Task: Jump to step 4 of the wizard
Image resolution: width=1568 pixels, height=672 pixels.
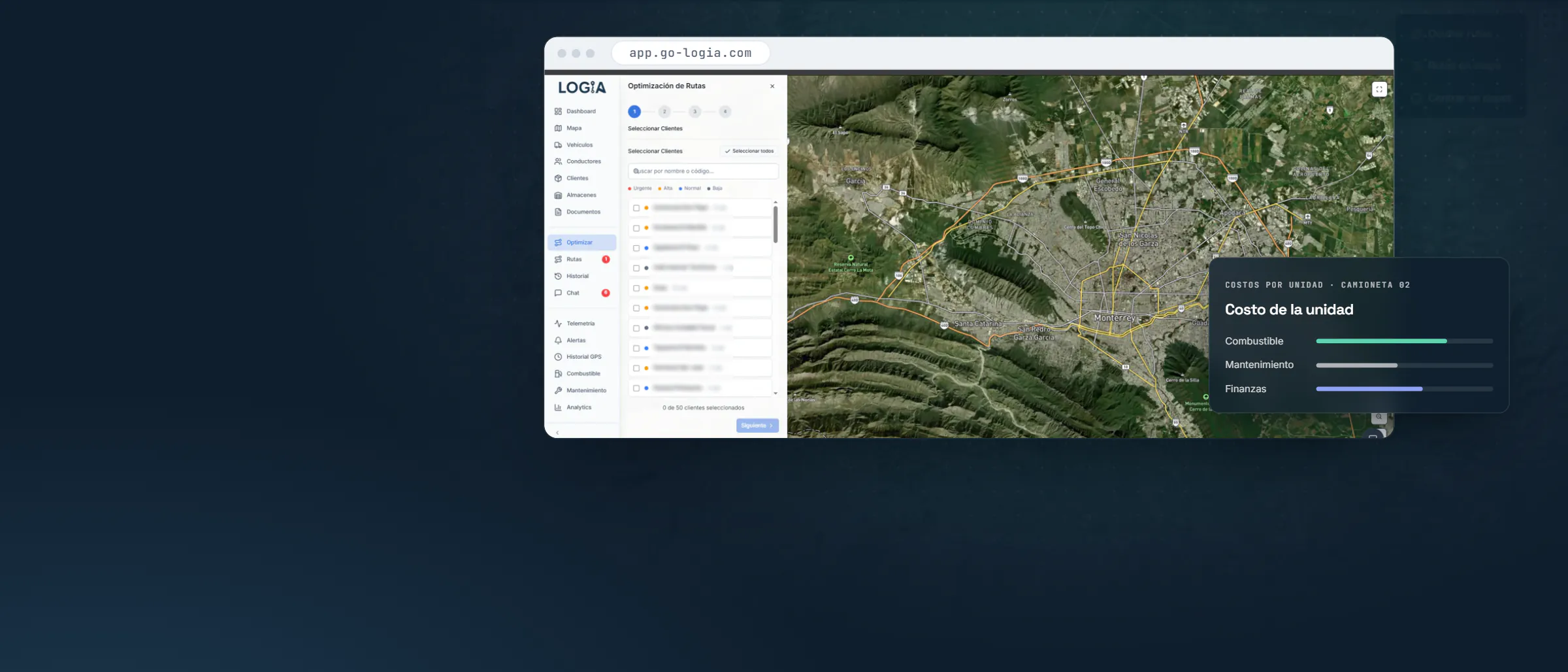Action: point(725,112)
